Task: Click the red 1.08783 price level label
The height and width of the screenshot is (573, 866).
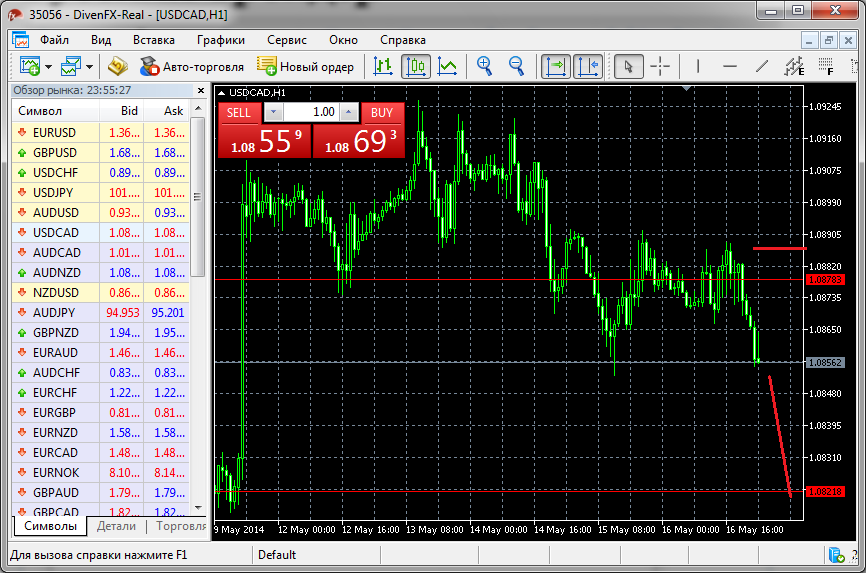Action: tap(825, 280)
